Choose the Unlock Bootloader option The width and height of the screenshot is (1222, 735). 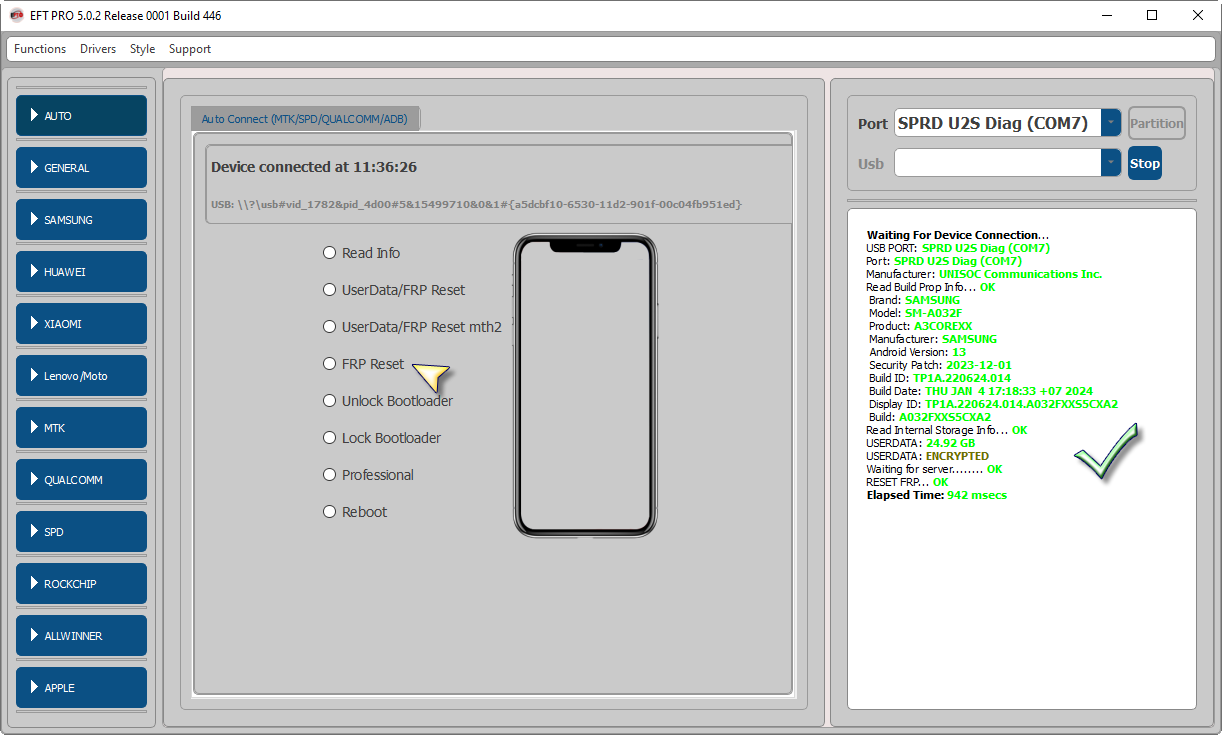[387, 401]
